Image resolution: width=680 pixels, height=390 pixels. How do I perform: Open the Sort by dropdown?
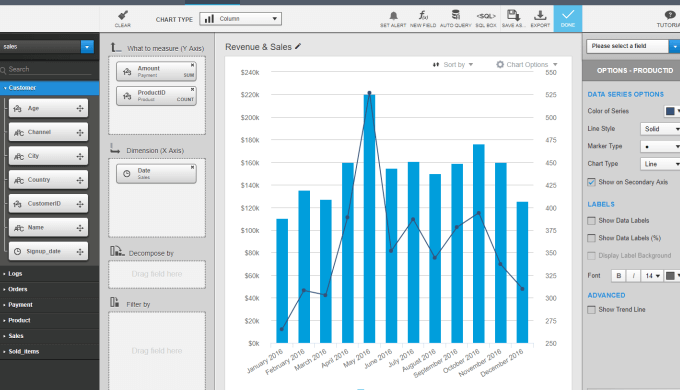click(x=453, y=65)
